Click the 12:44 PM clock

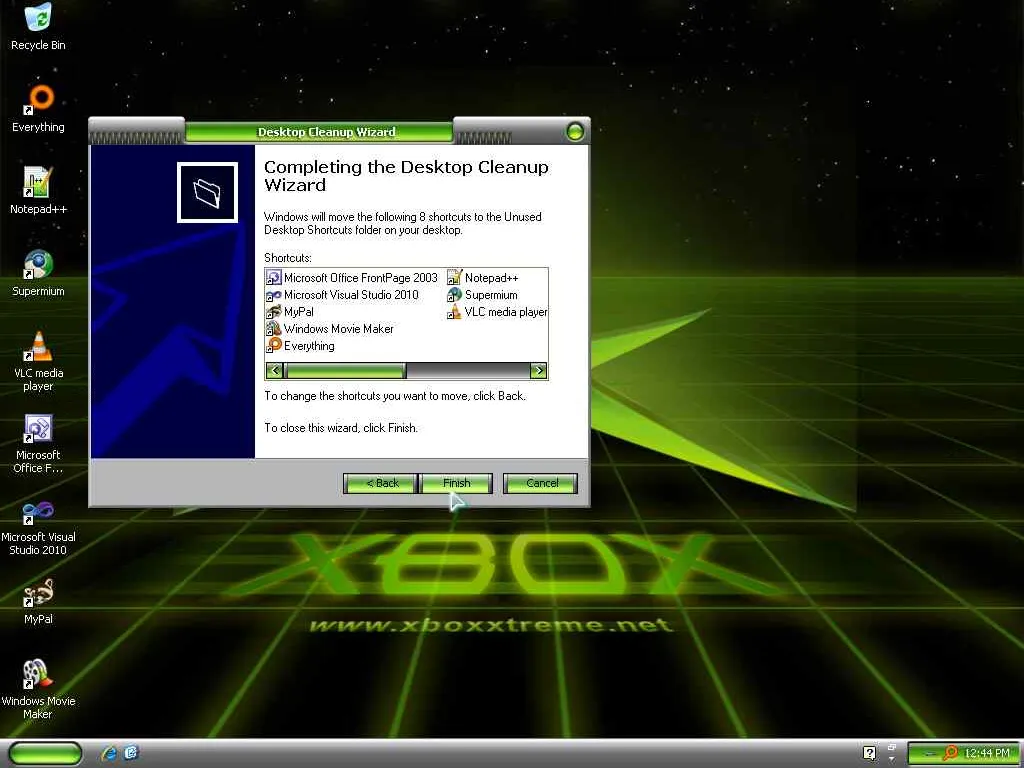pos(987,754)
